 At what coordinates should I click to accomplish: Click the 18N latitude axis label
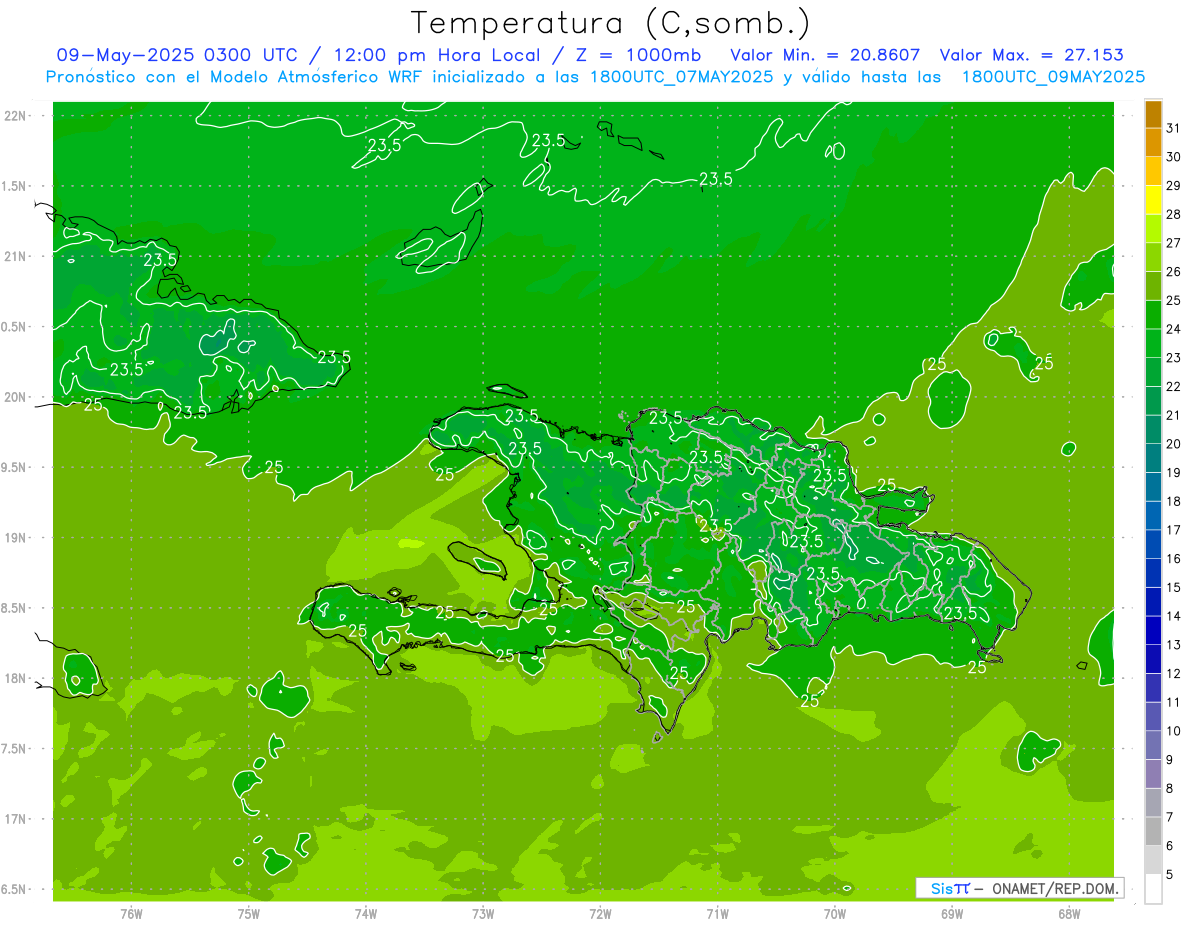(x=16, y=678)
